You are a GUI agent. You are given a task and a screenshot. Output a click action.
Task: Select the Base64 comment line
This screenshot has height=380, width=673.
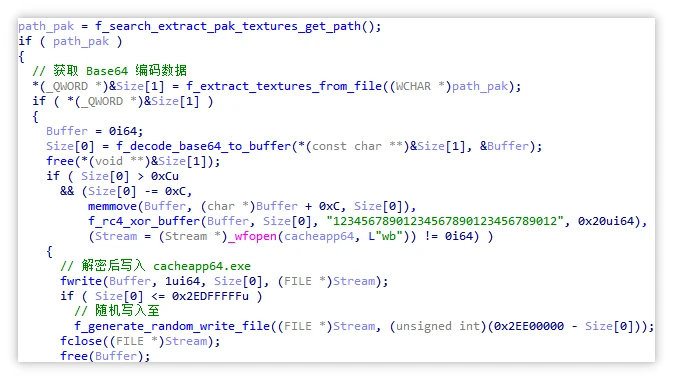[109, 71]
